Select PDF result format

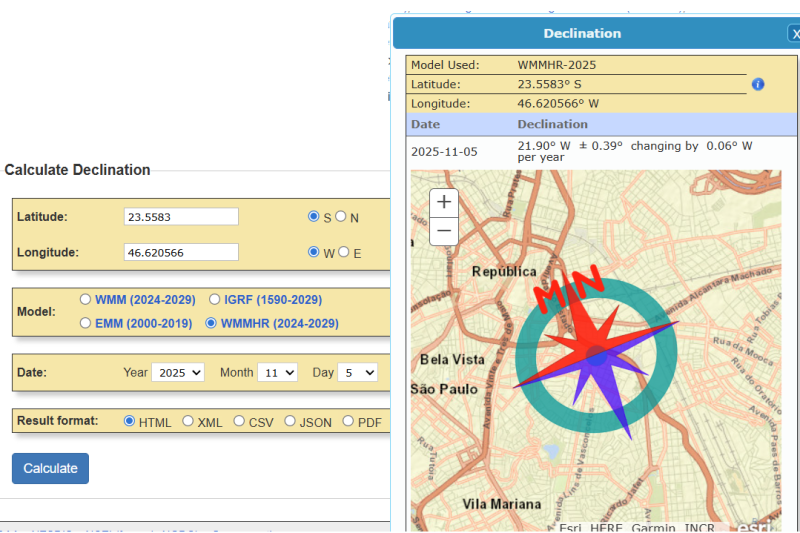coord(349,421)
